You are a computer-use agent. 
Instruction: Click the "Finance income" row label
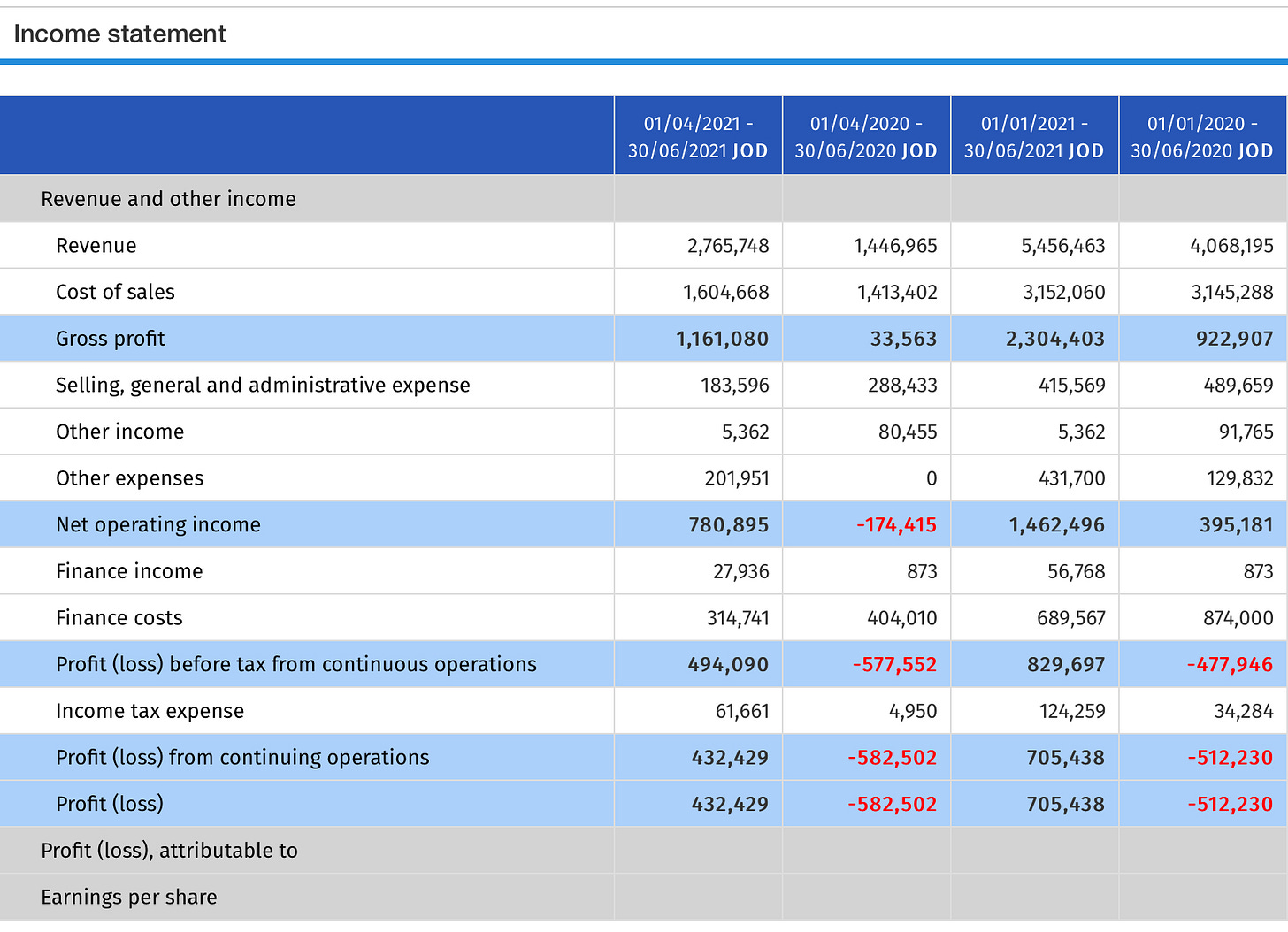129,571
